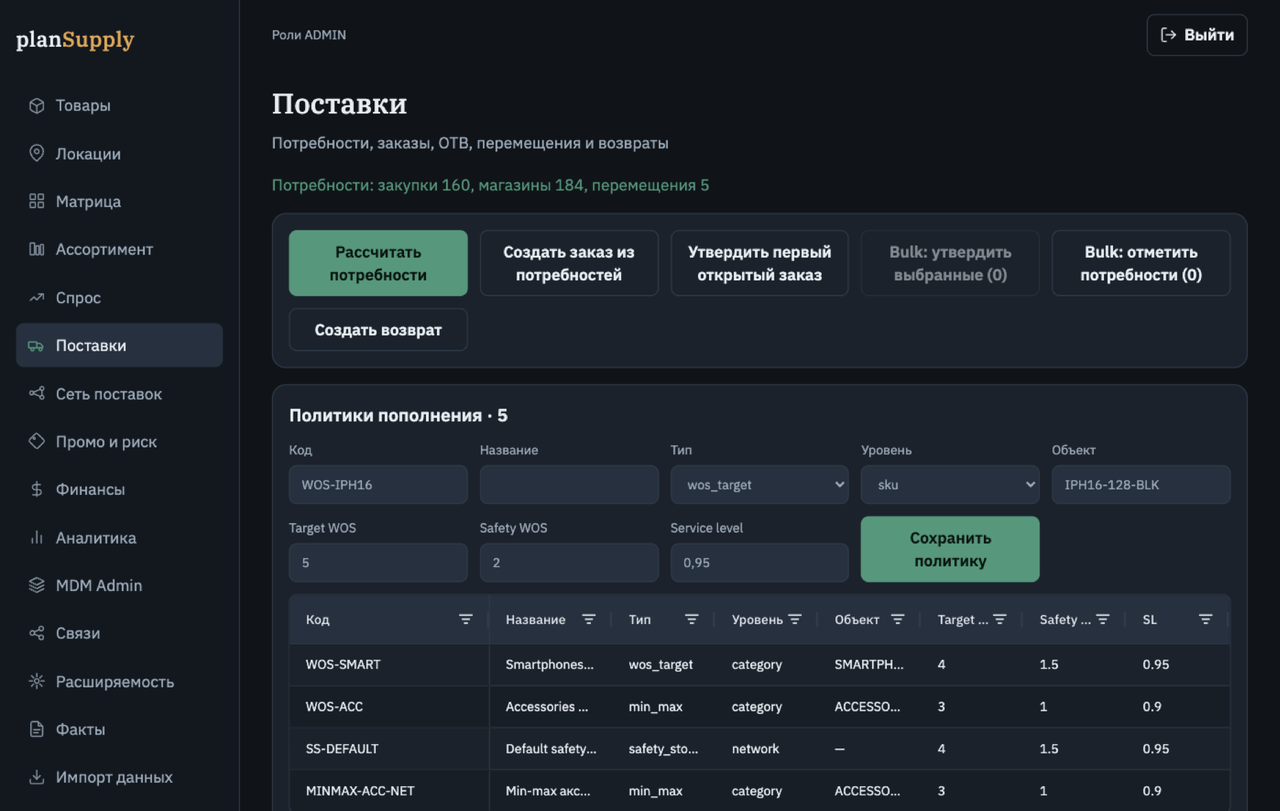Click the Импорт данных download icon
The width and height of the screenshot is (1280, 811).
pyautogui.click(x=37, y=777)
